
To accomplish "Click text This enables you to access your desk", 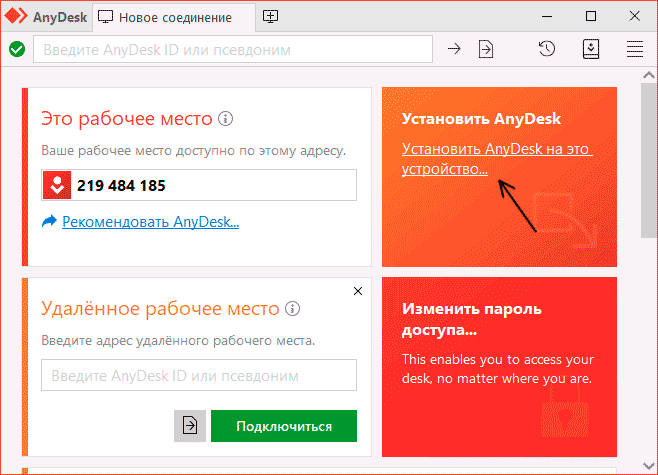I will (x=498, y=369).
